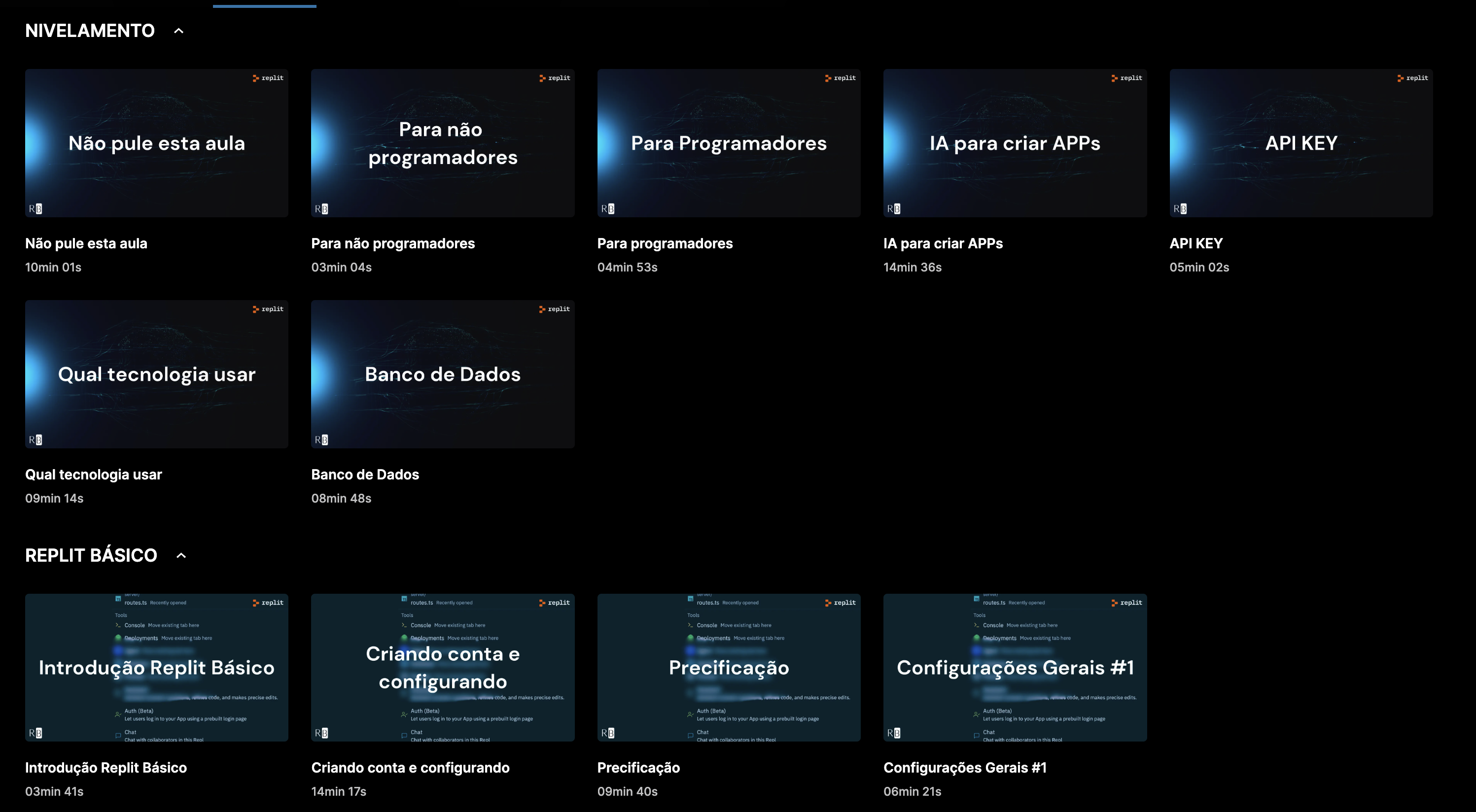This screenshot has height=812, width=1476.
Task: Click the replit logo on 'Banco de Dados' card
Action: pyautogui.click(x=554, y=309)
